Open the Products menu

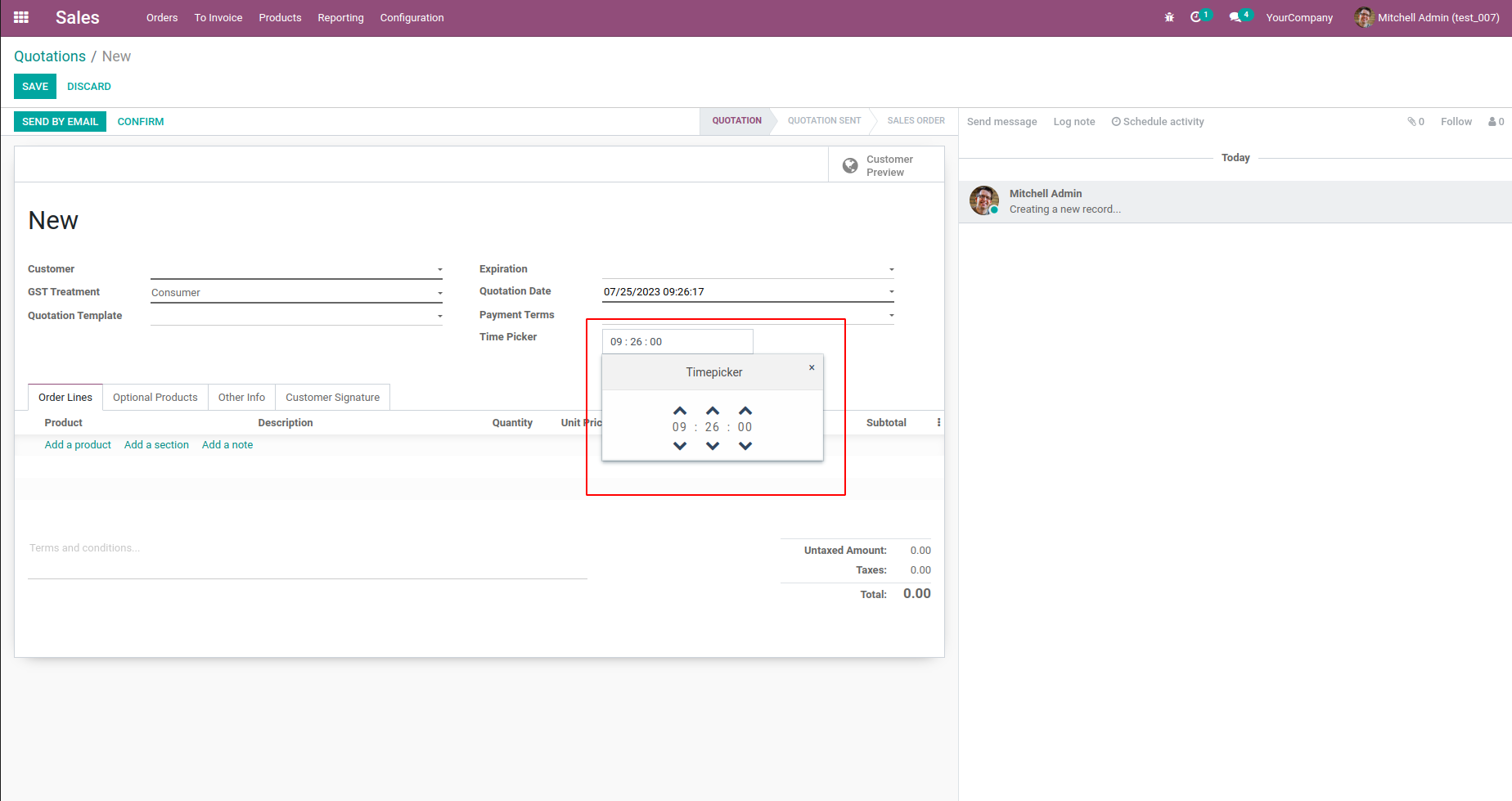tap(280, 17)
